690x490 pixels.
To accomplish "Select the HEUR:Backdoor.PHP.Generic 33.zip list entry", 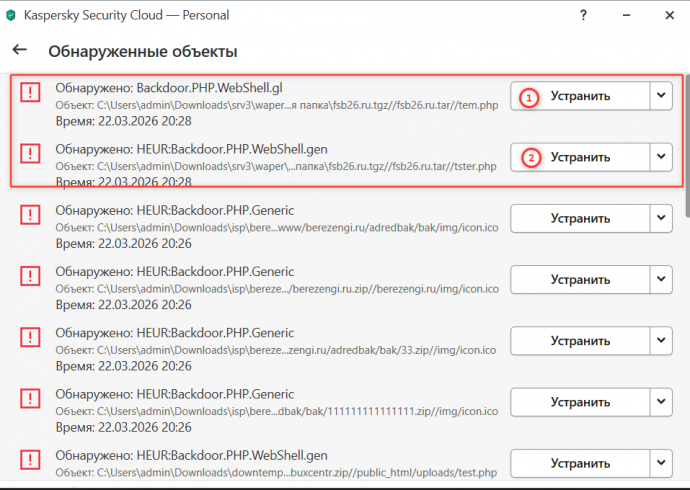I will [260, 341].
